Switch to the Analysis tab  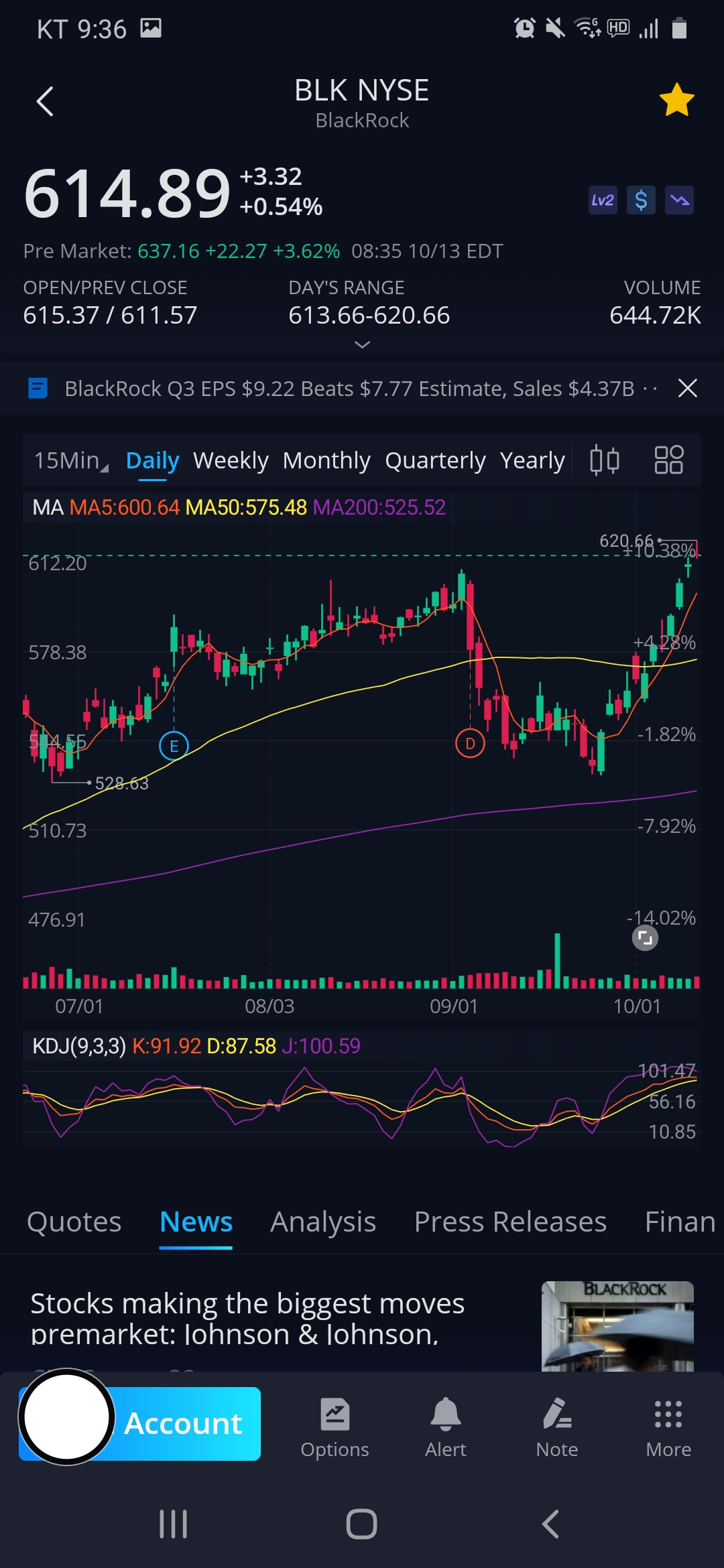point(323,1222)
